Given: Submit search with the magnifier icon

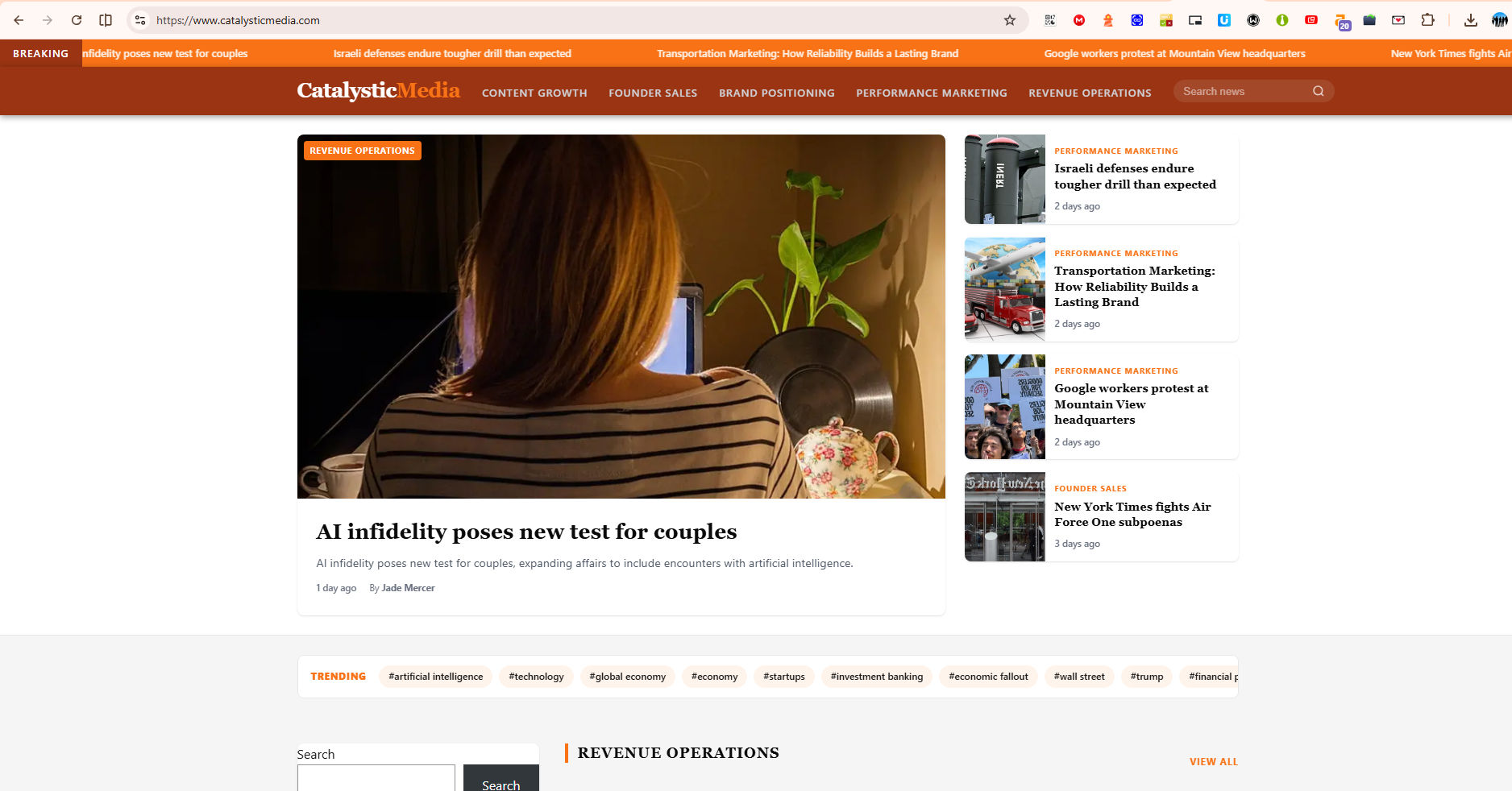Looking at the screenshot, I should click(1319, 91).
